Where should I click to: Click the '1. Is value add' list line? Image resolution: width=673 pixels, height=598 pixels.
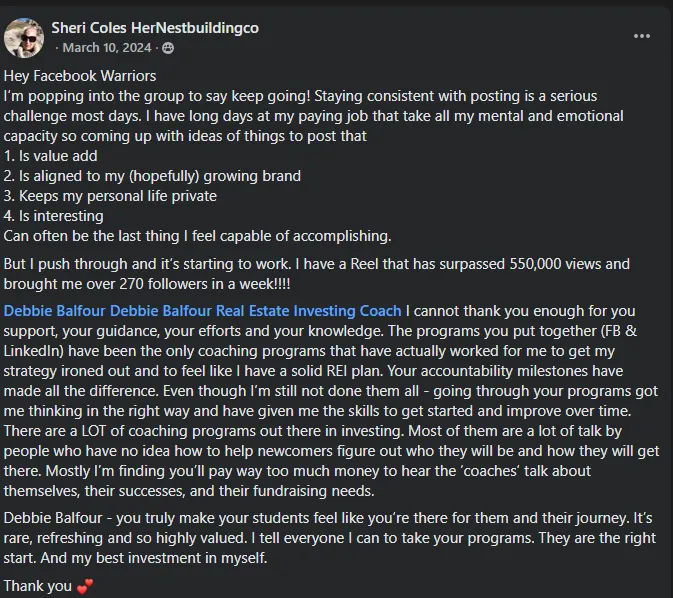click(x=51, y=156)
